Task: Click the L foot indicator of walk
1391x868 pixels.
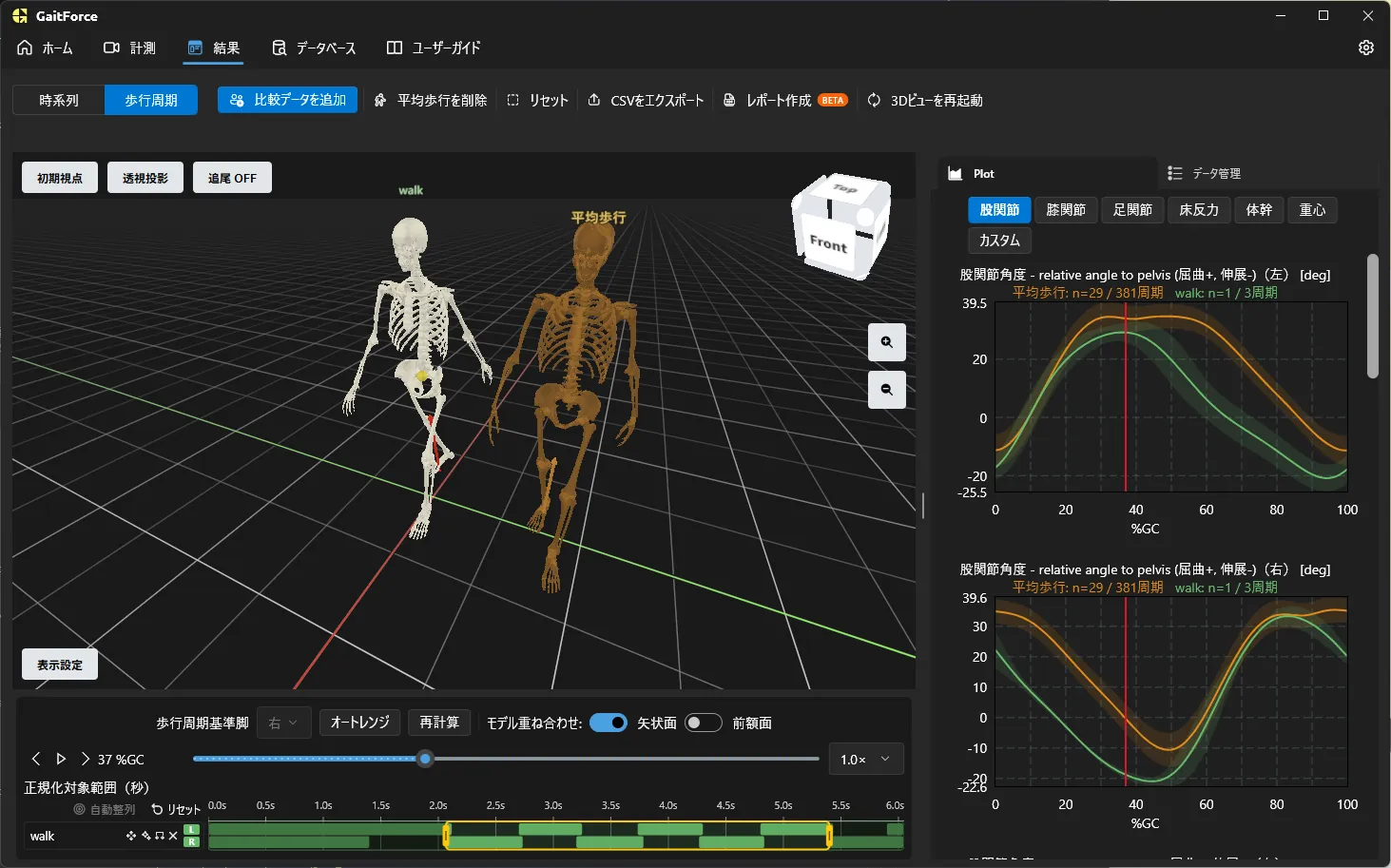Action: coord(192,830)
